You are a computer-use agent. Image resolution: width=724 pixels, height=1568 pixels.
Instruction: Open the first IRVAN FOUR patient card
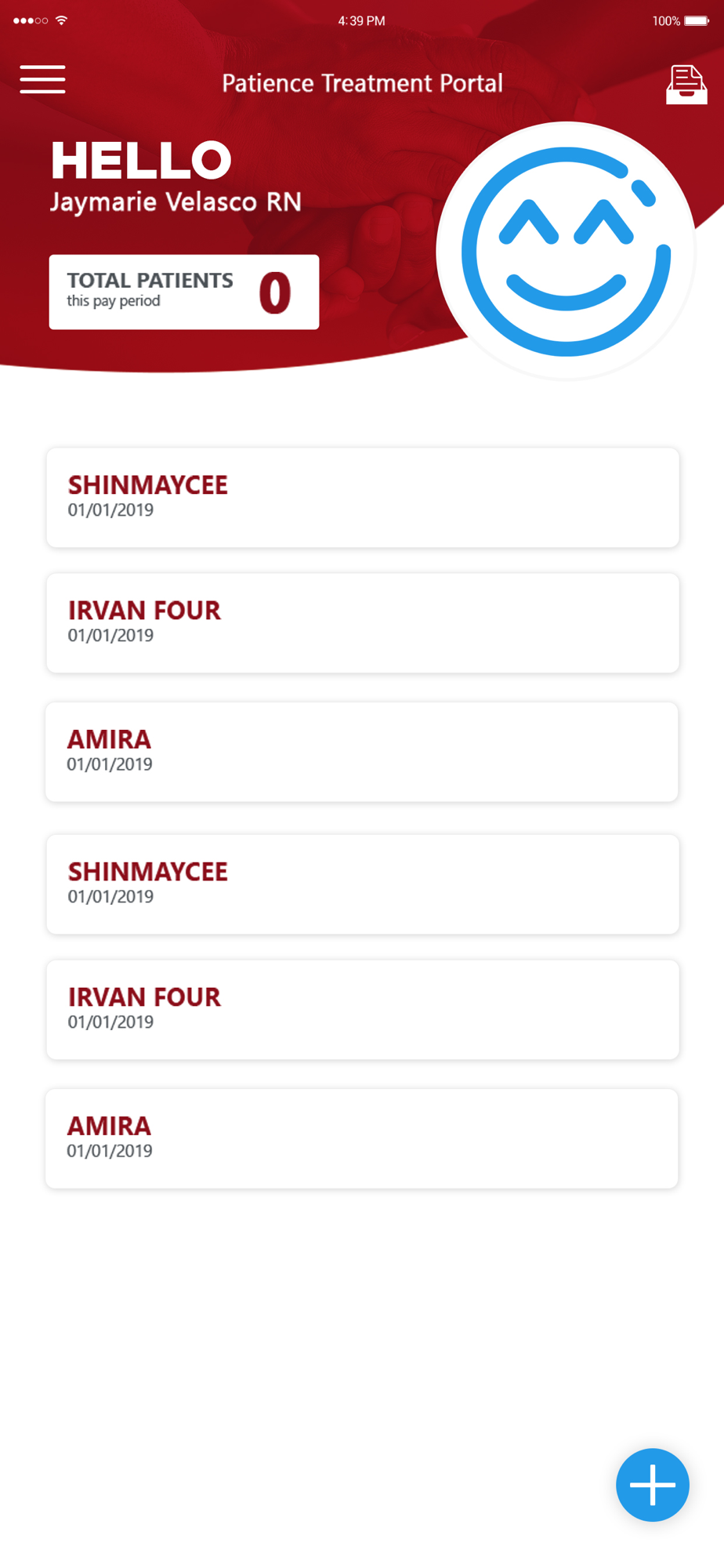[363, 622]
